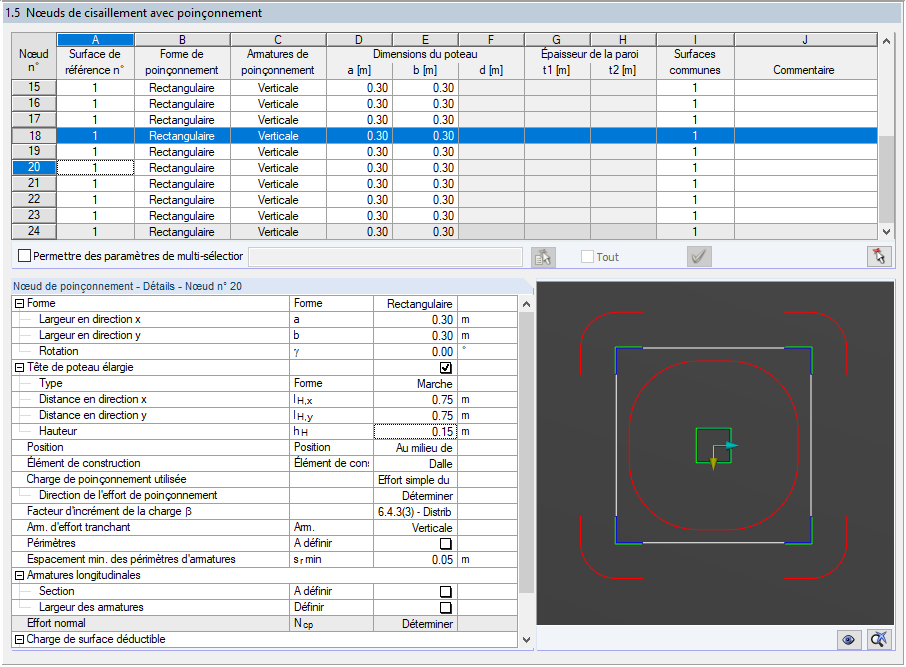Click details panel scrollbar down arrow

pos(526,639)
